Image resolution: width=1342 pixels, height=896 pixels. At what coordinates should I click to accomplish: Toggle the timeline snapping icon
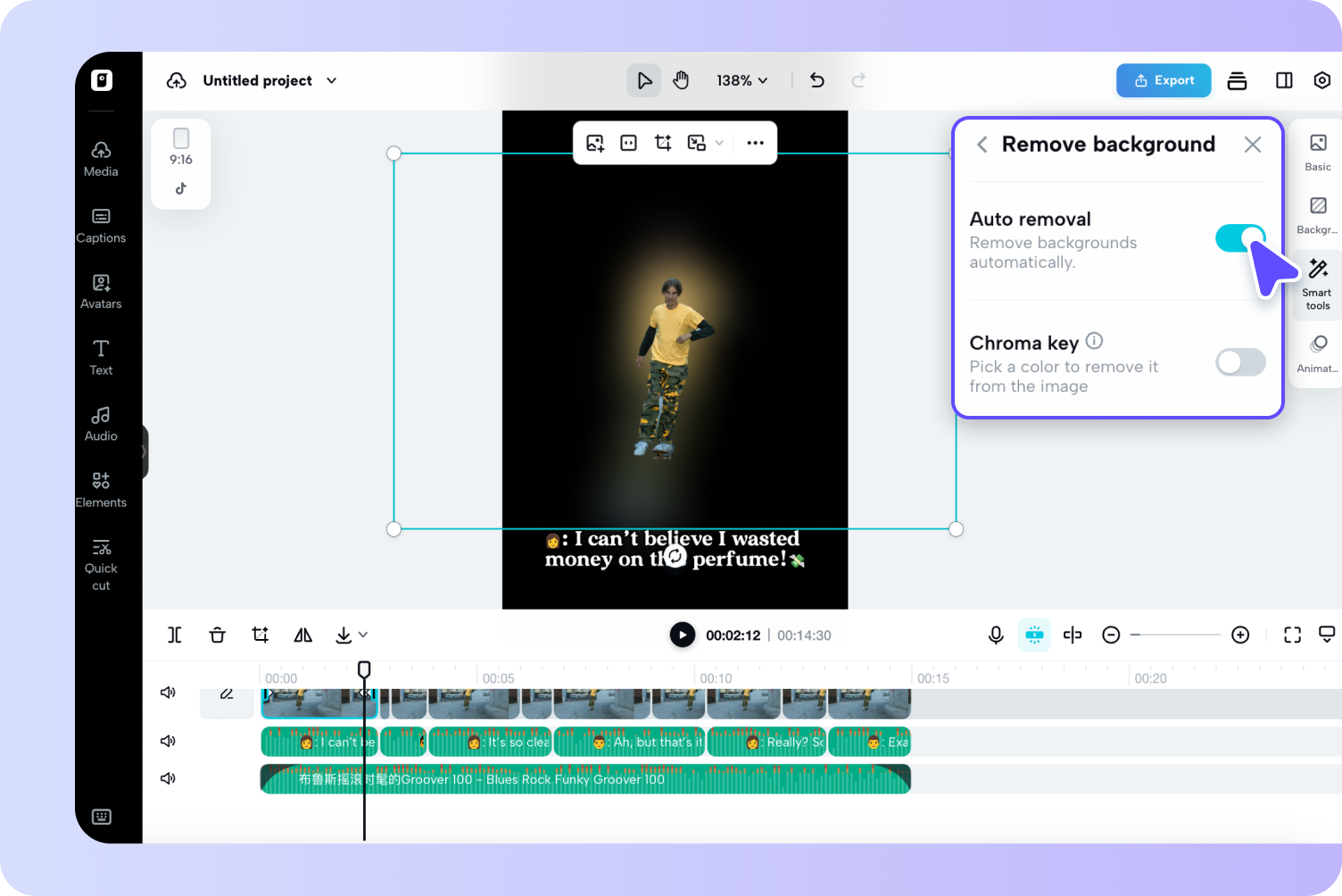[1034, 635]
